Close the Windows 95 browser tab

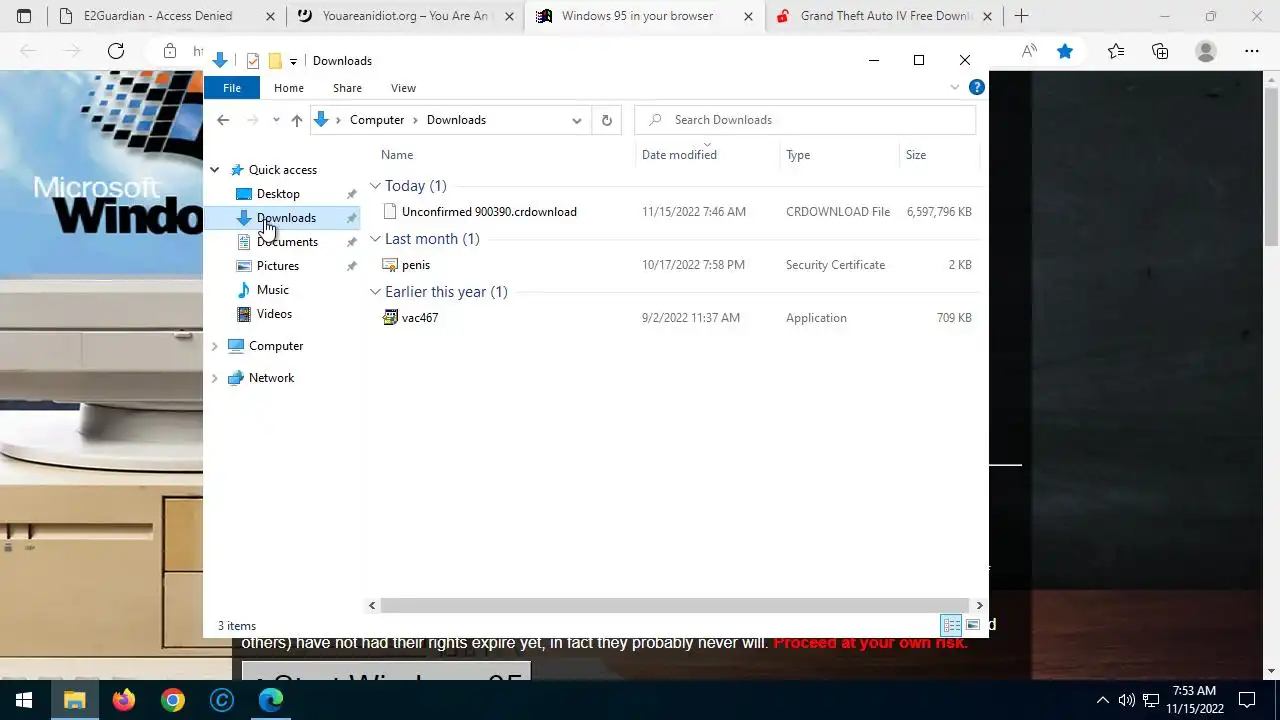click(748, 16)
